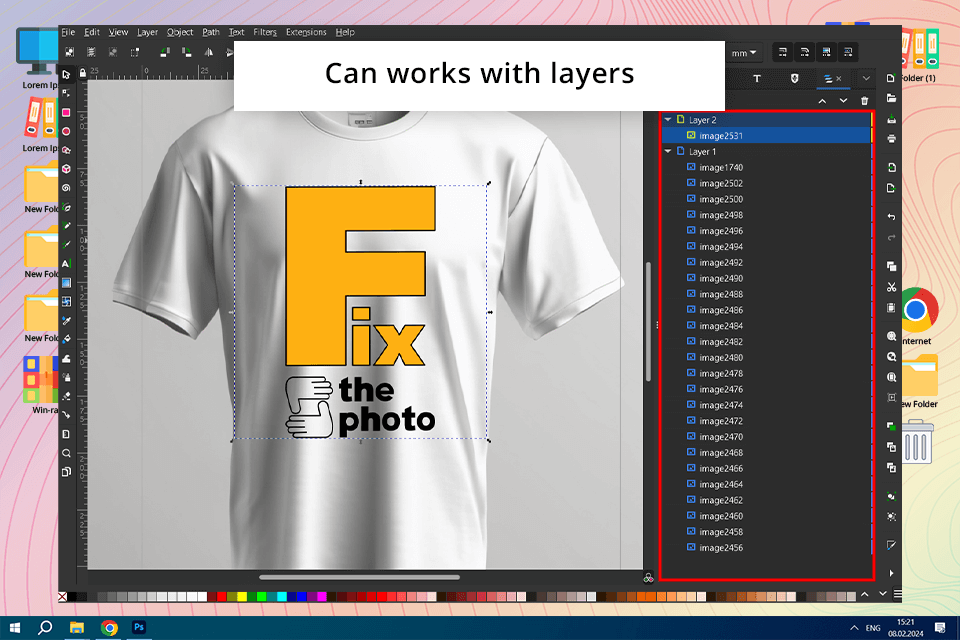This screenshot has height=640, width=960.
Task: Create new document icon in commands bar
Action: [891, 78]
